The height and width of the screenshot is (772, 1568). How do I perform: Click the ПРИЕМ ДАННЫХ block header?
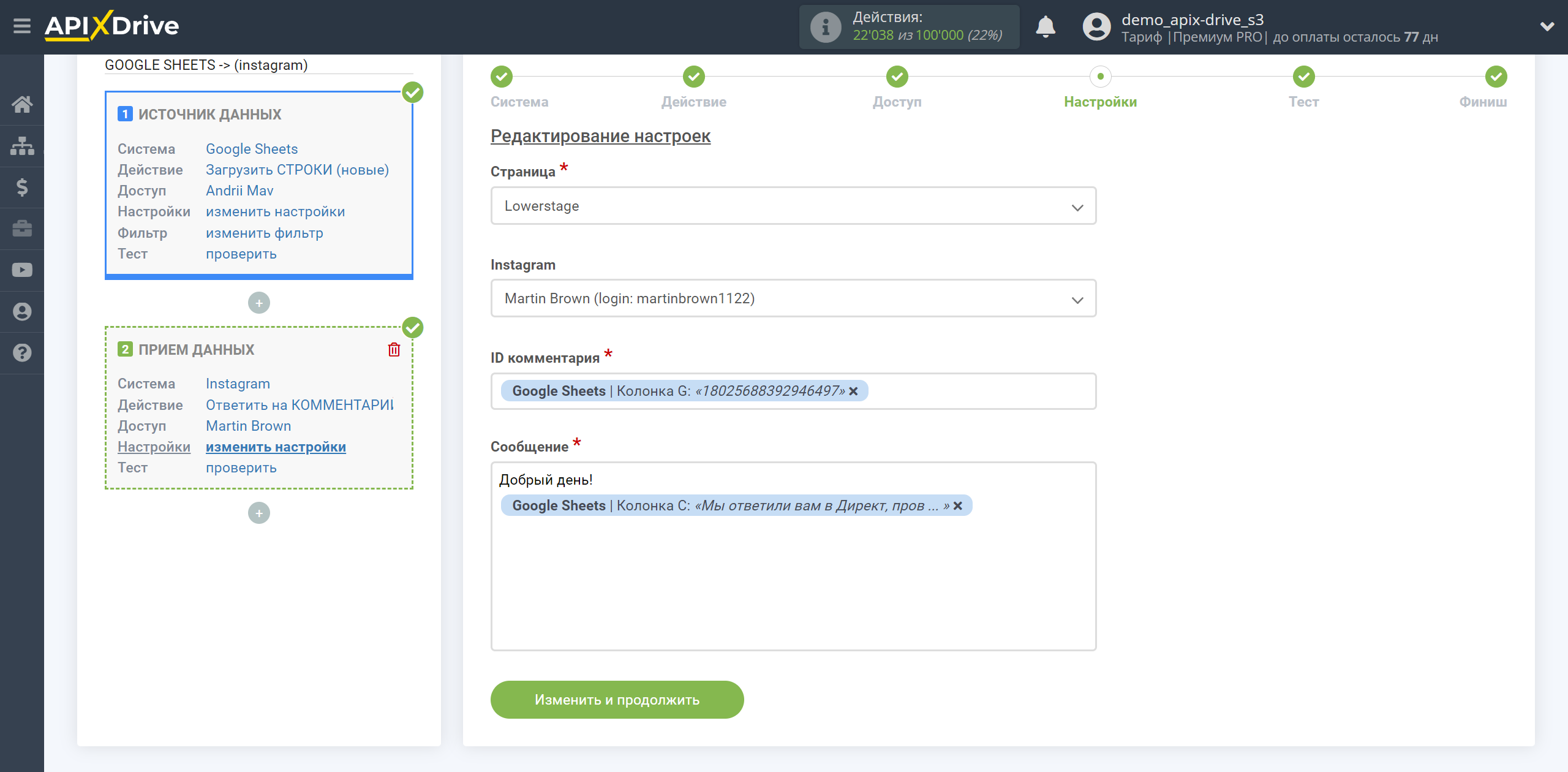click(x=196, y=349)
